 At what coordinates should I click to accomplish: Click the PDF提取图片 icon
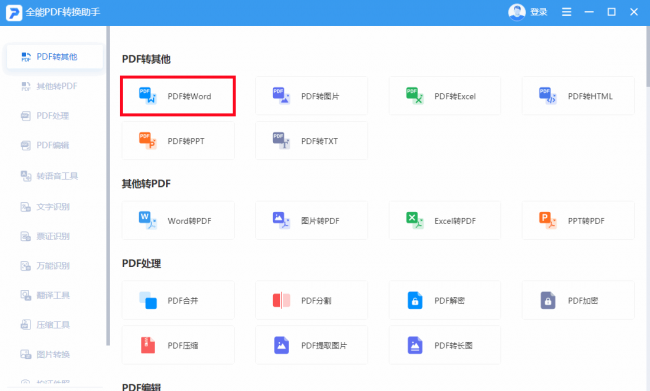click(x=281, y=345)
